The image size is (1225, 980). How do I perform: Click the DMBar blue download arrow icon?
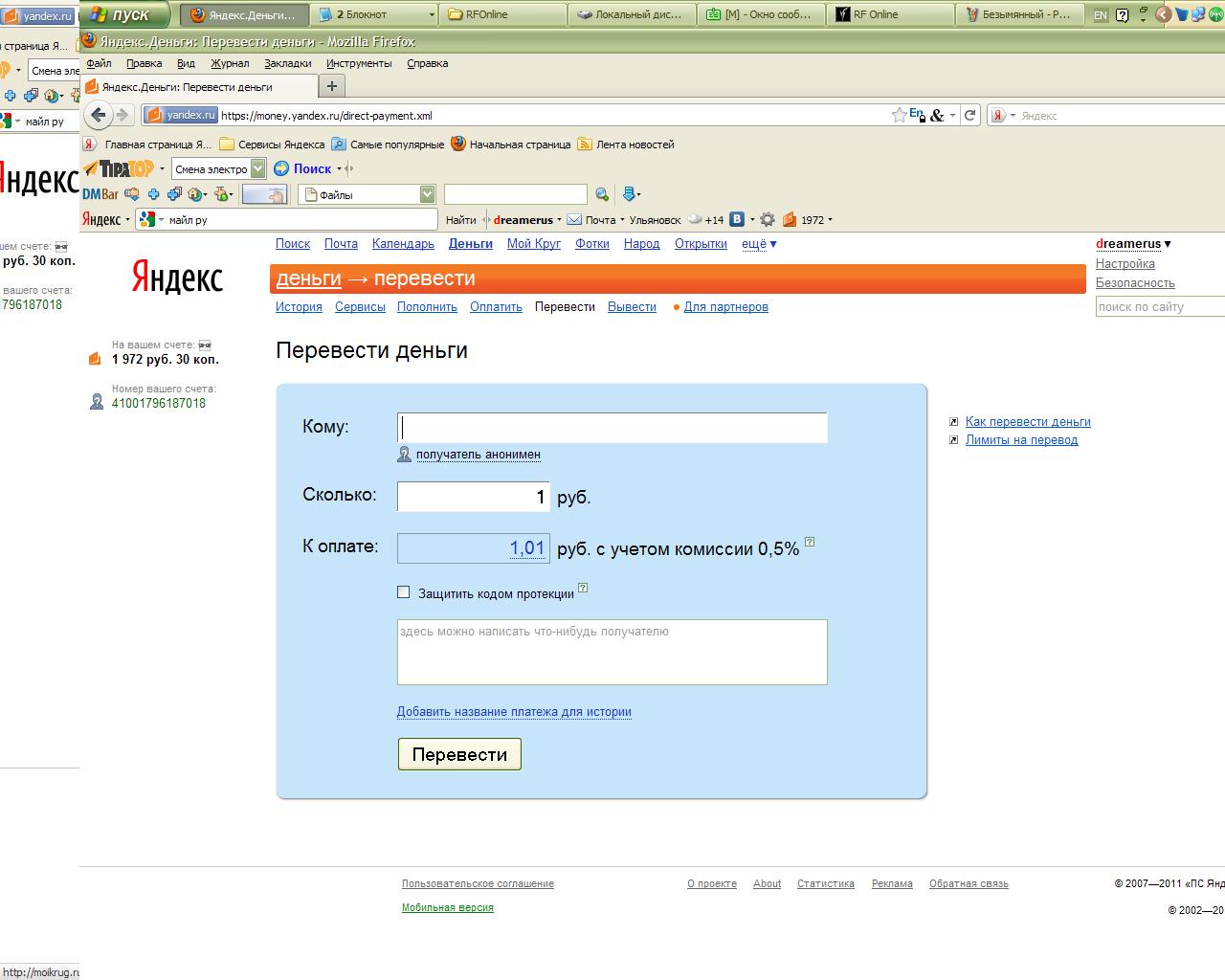point(629,194)
